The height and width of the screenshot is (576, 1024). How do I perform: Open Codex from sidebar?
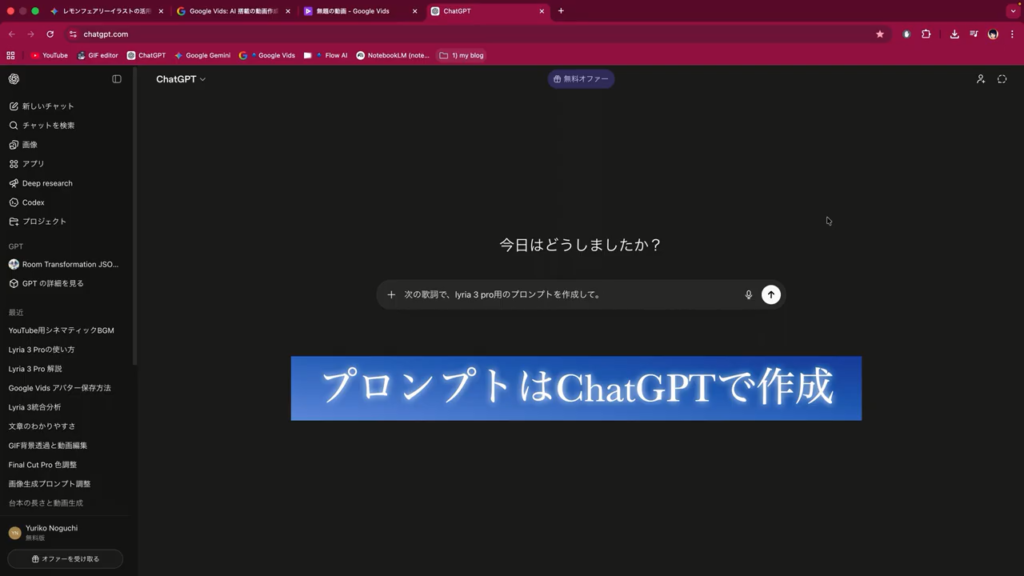point(33,202)
